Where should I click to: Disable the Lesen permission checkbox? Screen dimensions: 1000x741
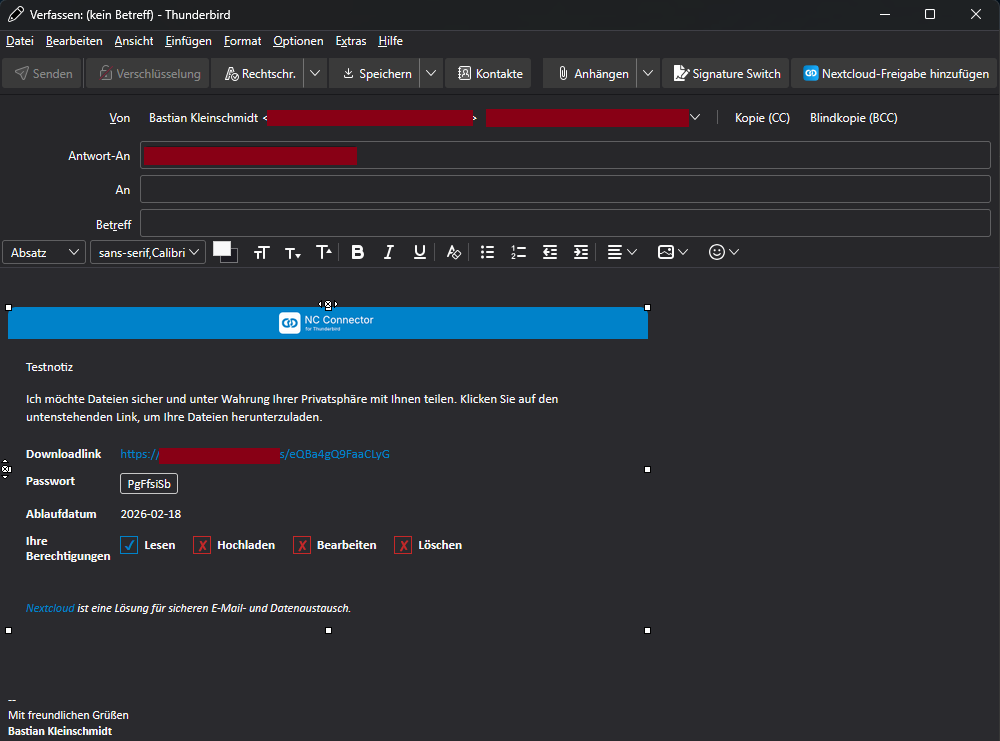[129, 545]
